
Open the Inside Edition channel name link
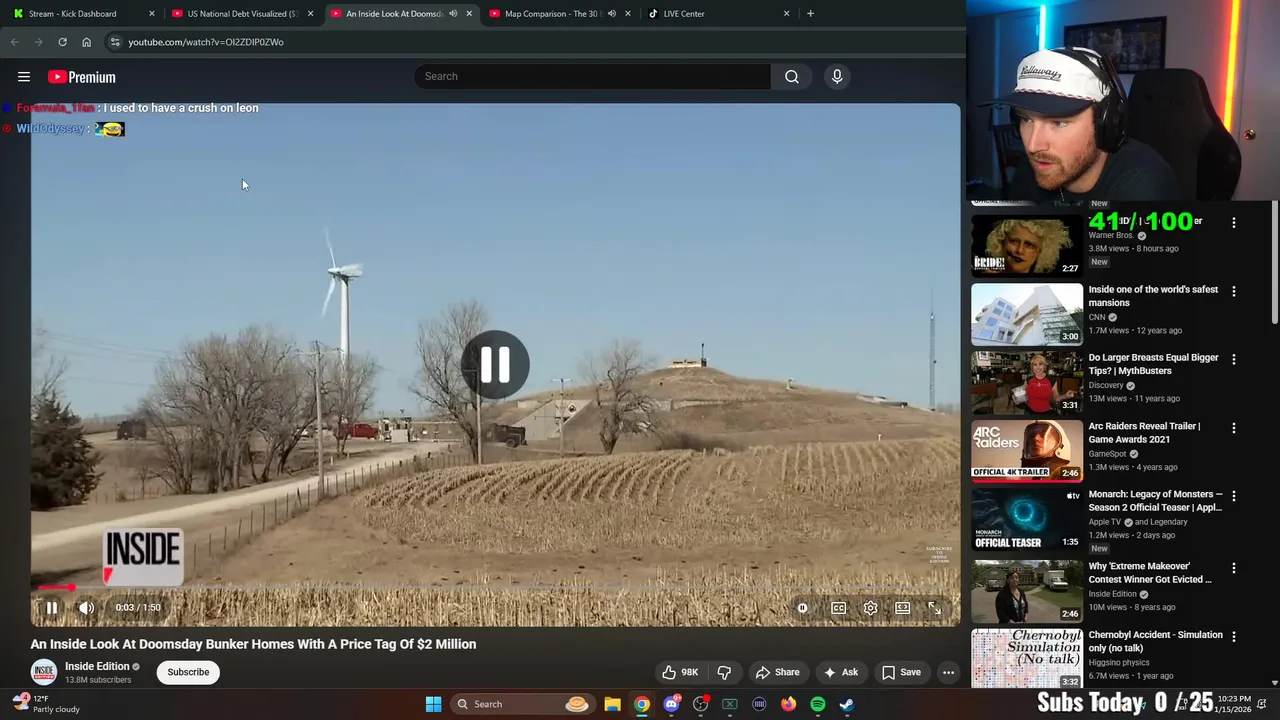point(97,666)
